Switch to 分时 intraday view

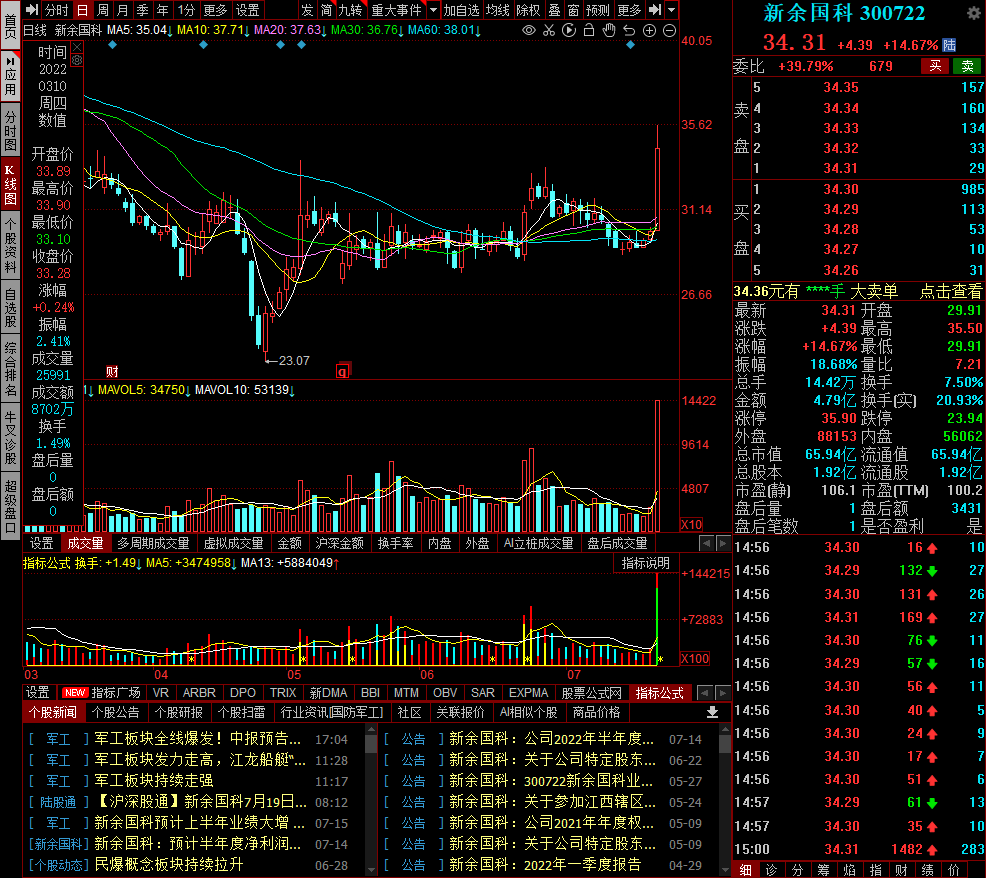pyautogui.click(x=56, y=10)
